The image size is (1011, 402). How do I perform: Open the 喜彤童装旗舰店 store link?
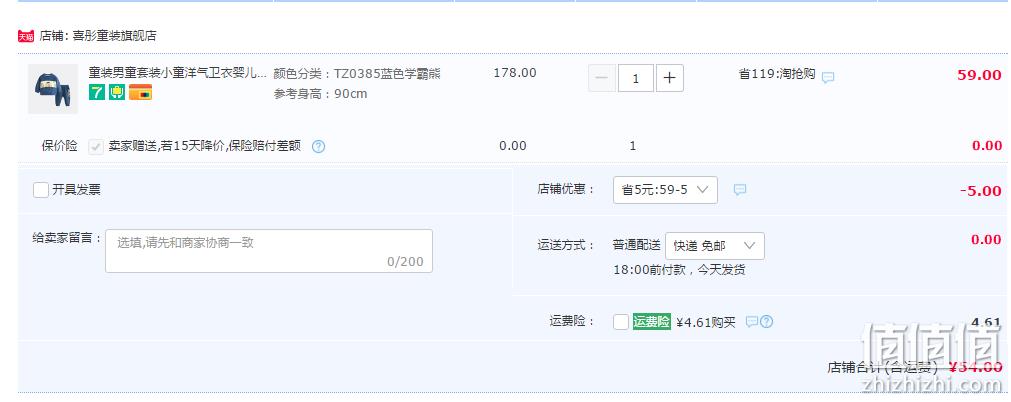click(114, 36)
